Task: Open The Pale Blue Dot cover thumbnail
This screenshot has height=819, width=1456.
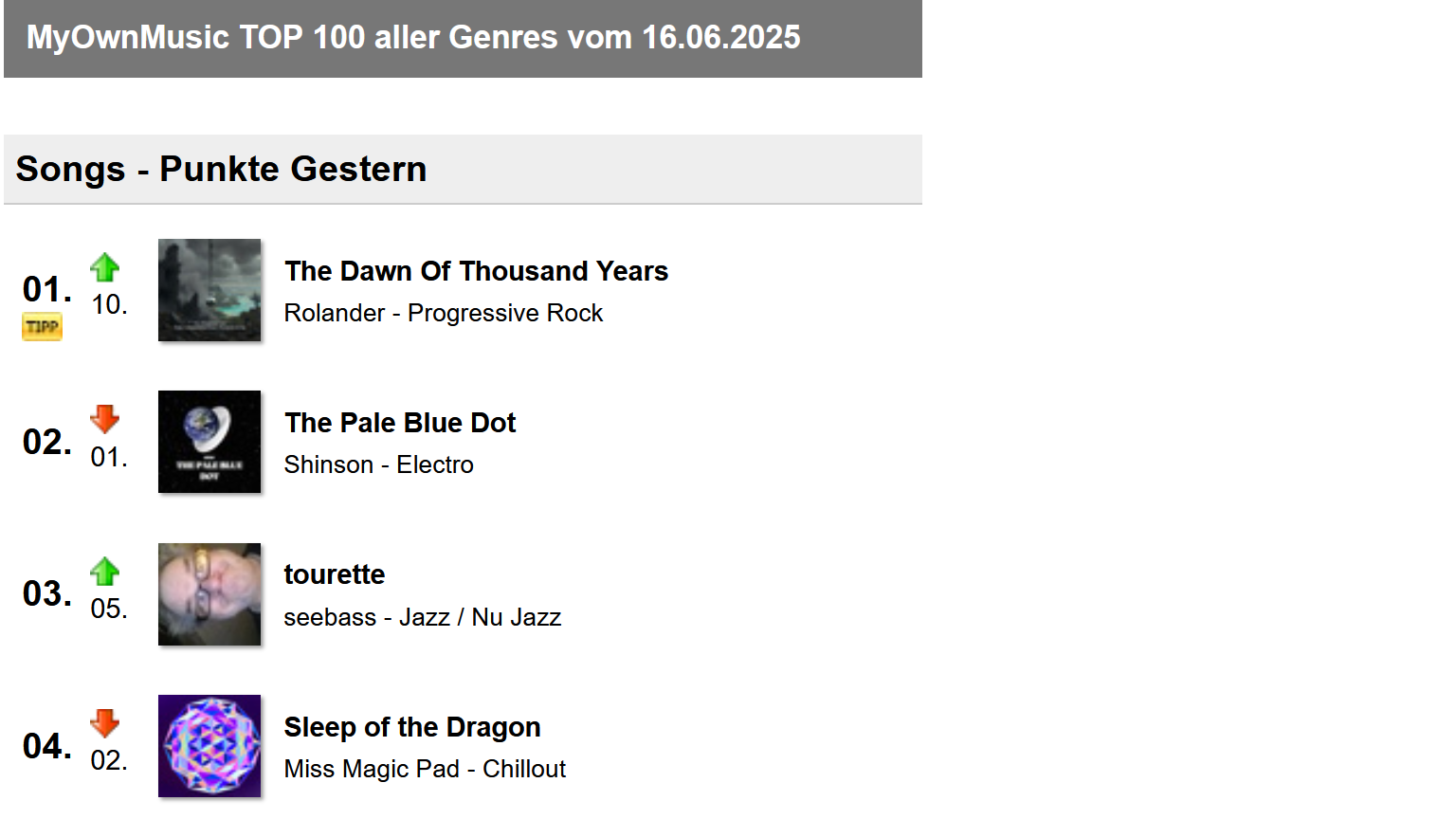Action: (209, 442)
